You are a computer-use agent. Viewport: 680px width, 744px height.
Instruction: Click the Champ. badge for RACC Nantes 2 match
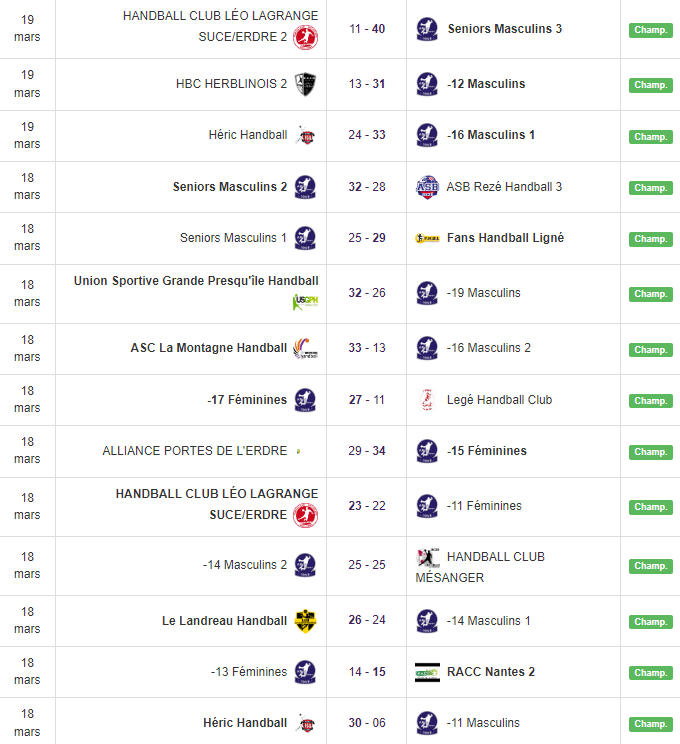tap(650, 673)
